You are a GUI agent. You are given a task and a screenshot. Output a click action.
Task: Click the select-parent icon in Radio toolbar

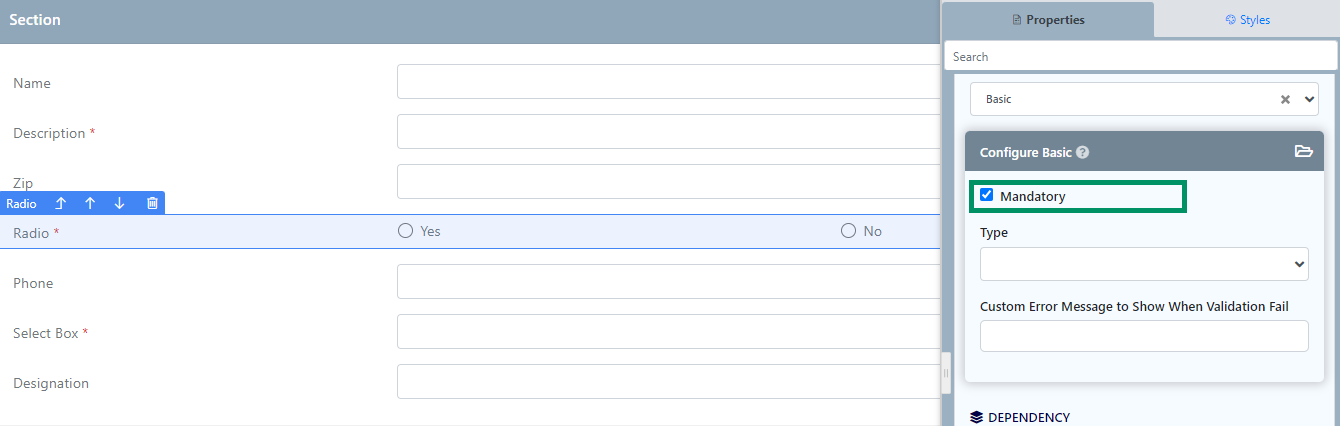click(60, 203)
